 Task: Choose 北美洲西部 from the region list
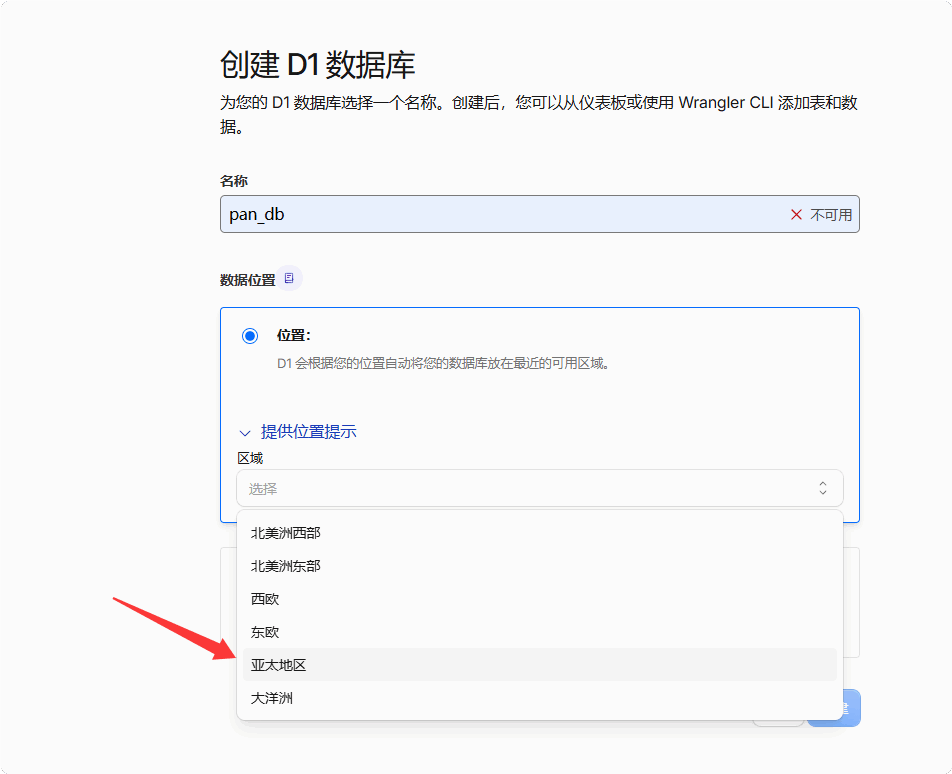pyautogui.click(x=539, y=533)
